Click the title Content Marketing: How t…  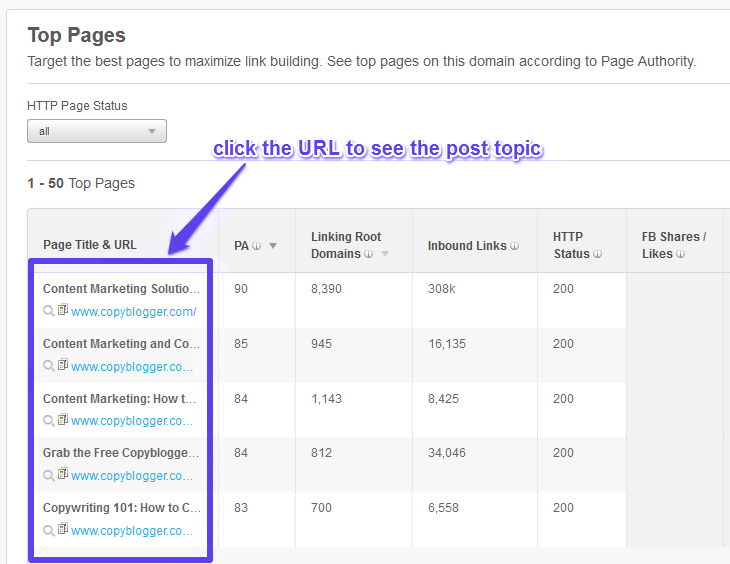119,399
